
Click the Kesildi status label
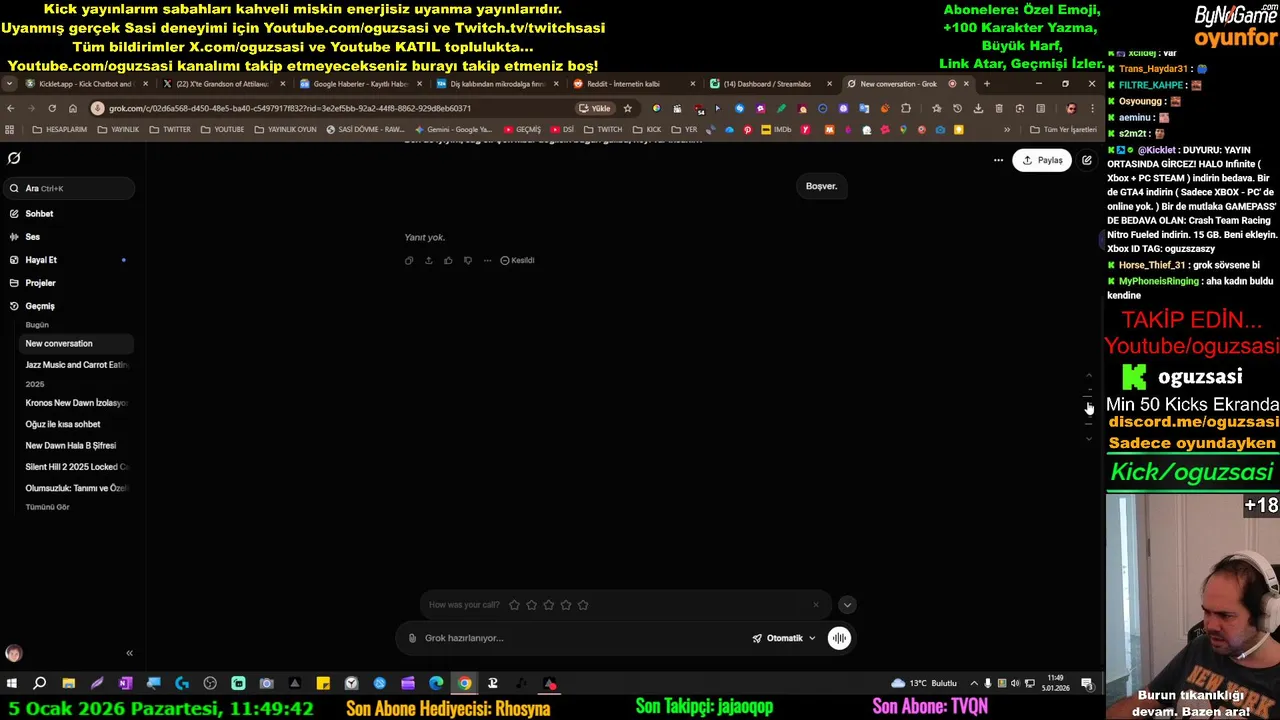[x=517, y=260]
